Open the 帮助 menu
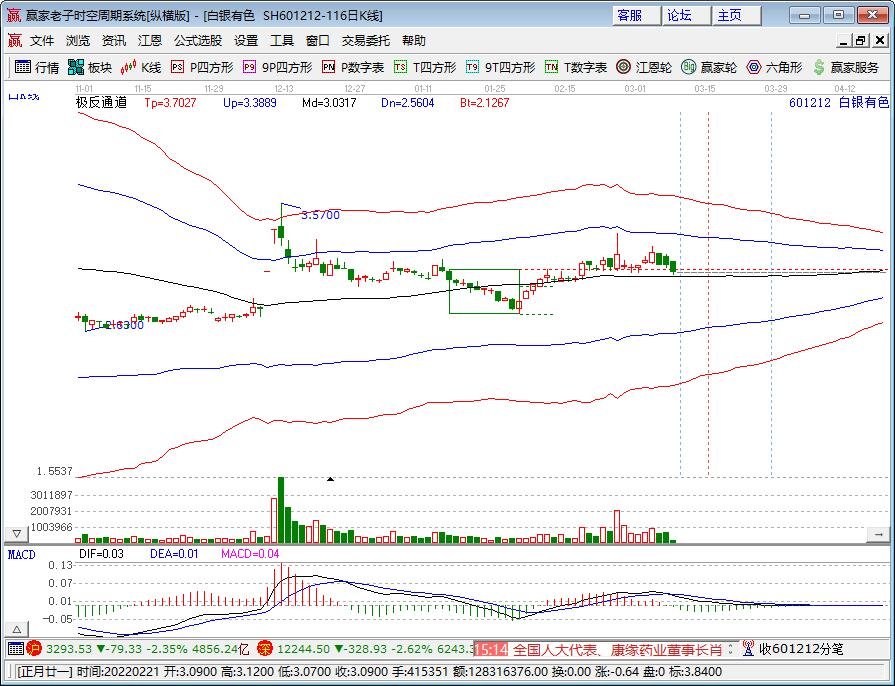895x686 pixels. coord(414,41)
